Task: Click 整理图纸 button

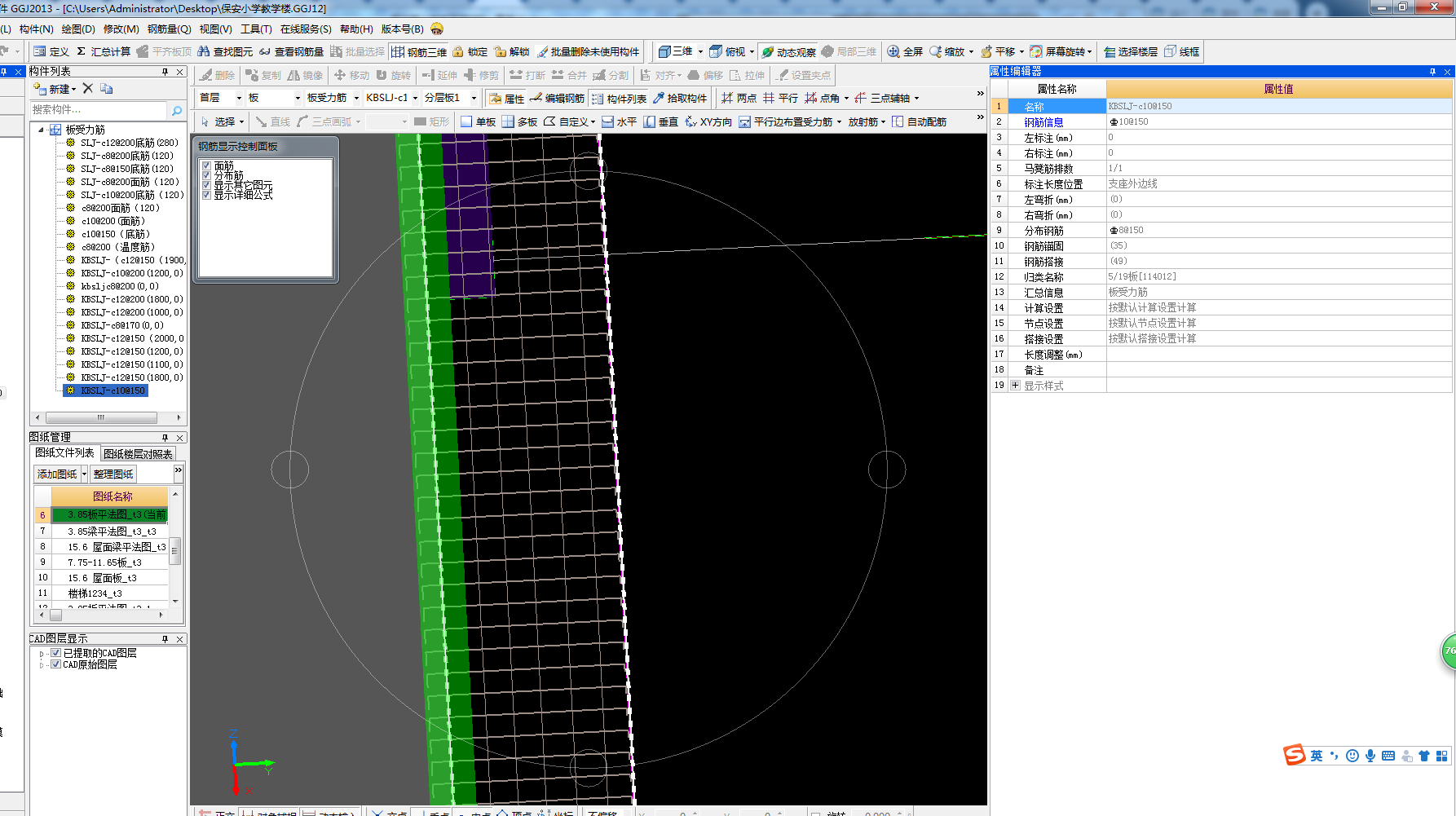Action: (113, 474)
